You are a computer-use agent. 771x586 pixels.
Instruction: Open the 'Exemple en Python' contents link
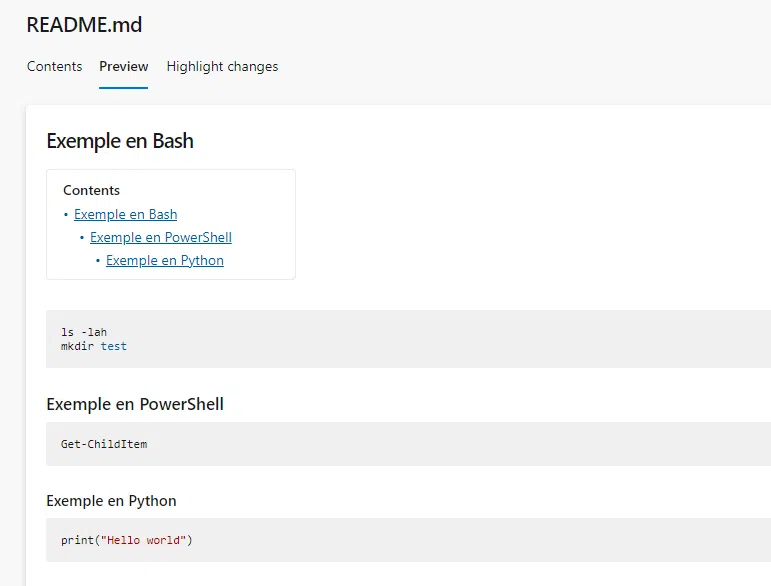164,260
